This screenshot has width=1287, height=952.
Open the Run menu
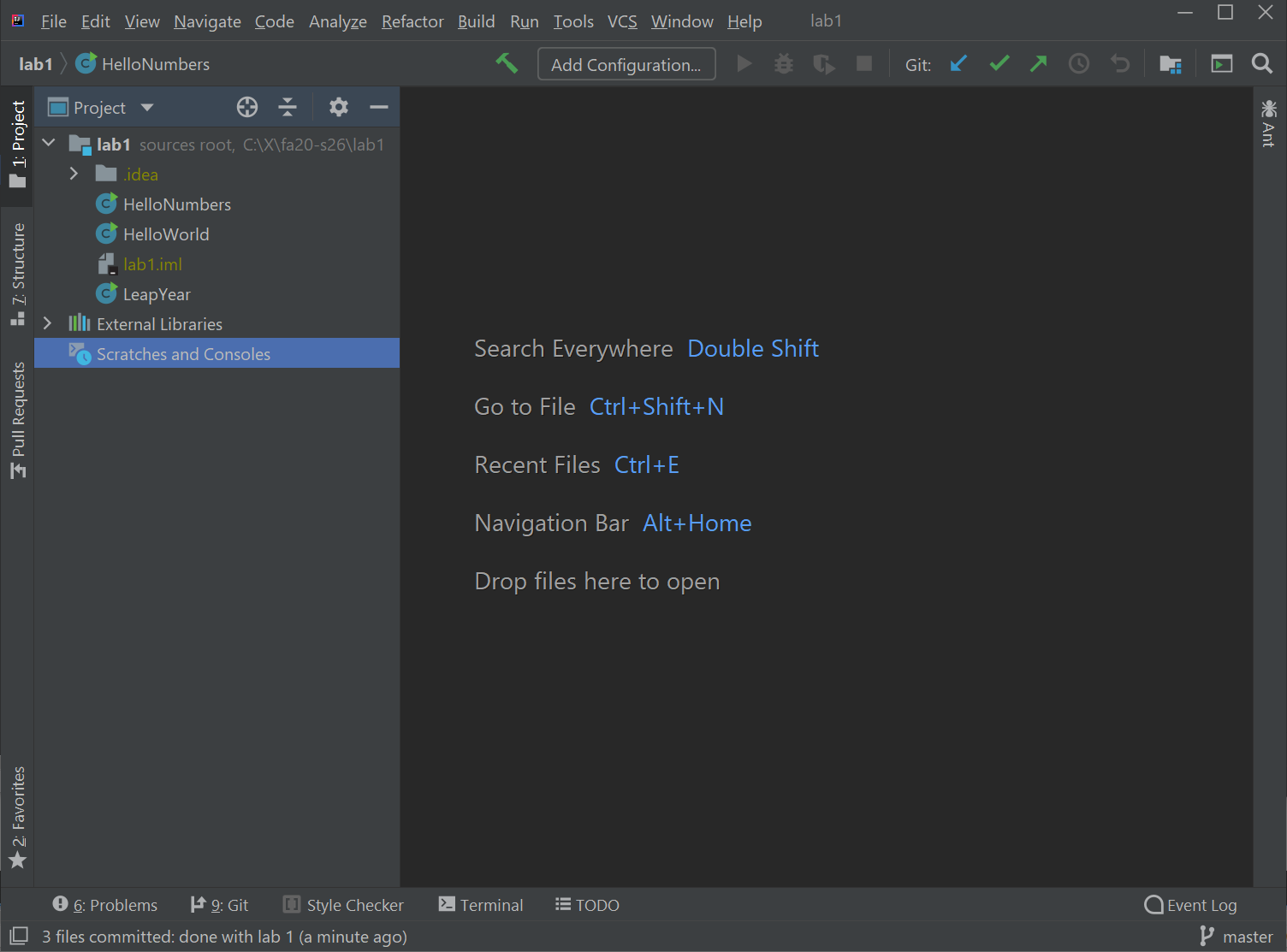[x=524, y=21]
